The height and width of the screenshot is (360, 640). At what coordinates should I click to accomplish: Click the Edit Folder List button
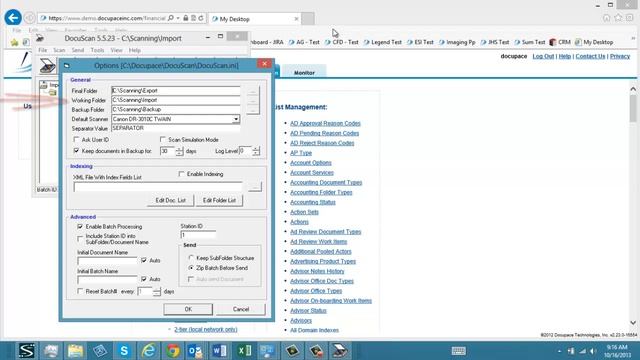219,200
